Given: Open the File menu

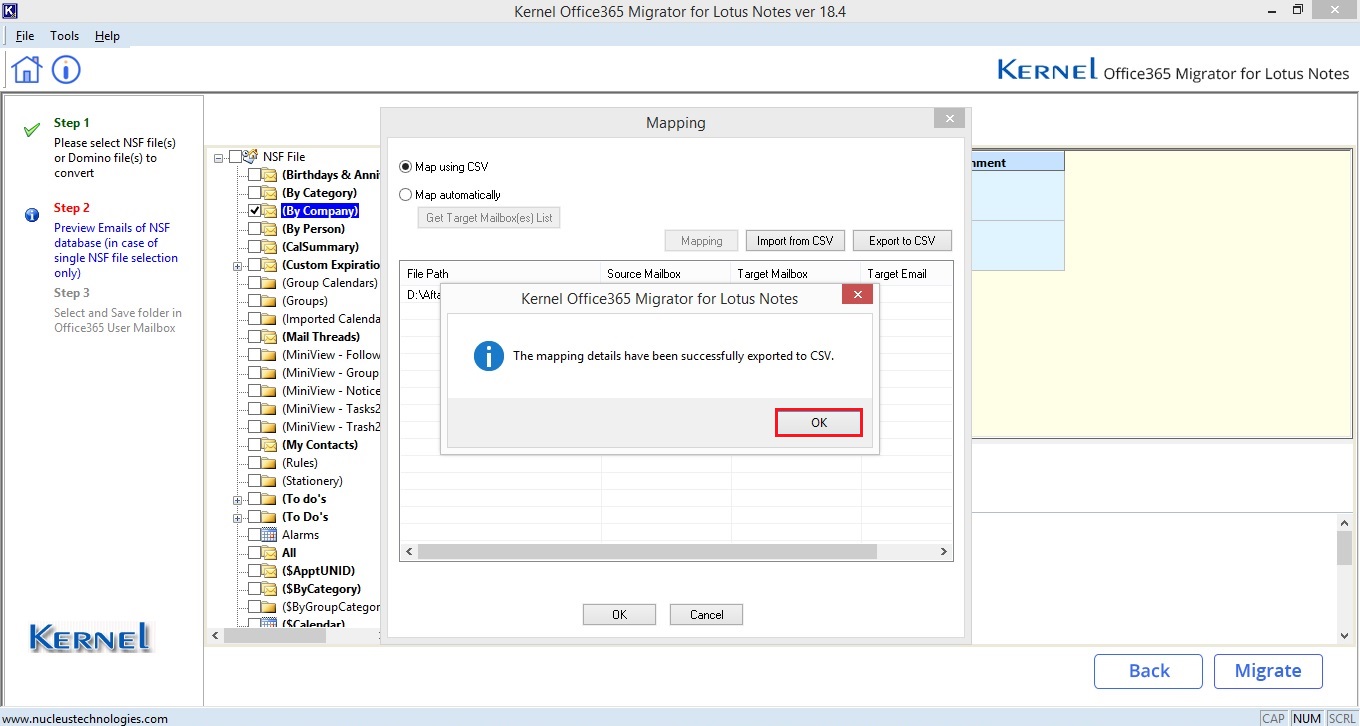Looking at the screenshot, I should click(25, 36).
